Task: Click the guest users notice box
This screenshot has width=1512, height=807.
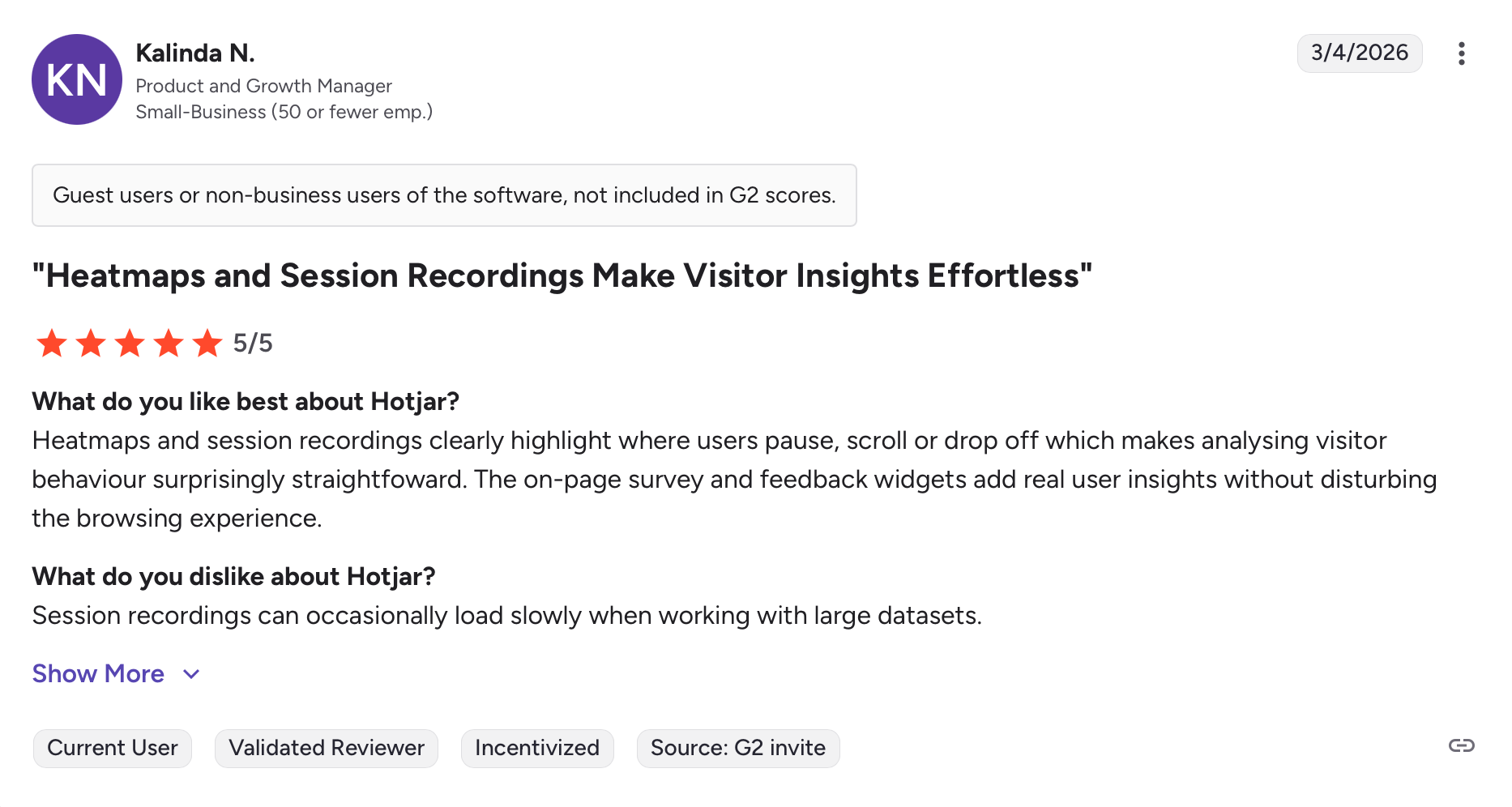Action: [x=444, y=195]
